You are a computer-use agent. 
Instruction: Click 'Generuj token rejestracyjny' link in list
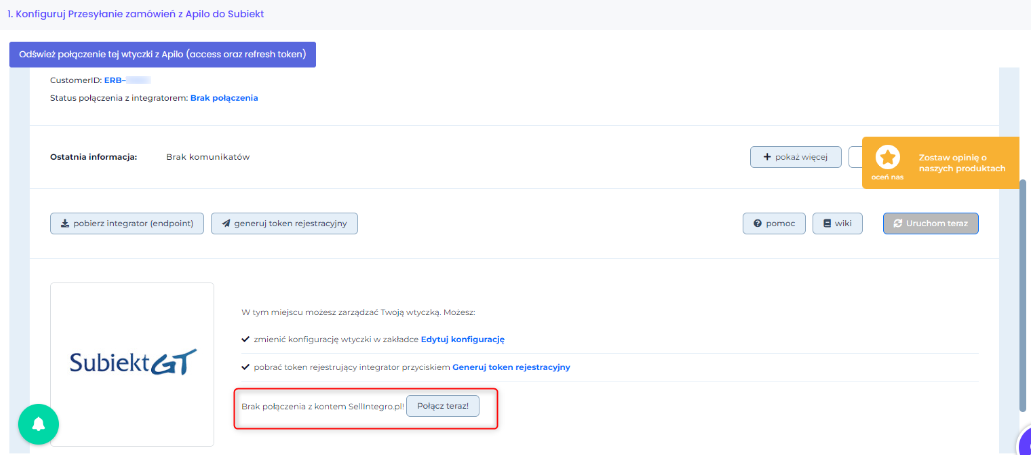pos(511,367)
